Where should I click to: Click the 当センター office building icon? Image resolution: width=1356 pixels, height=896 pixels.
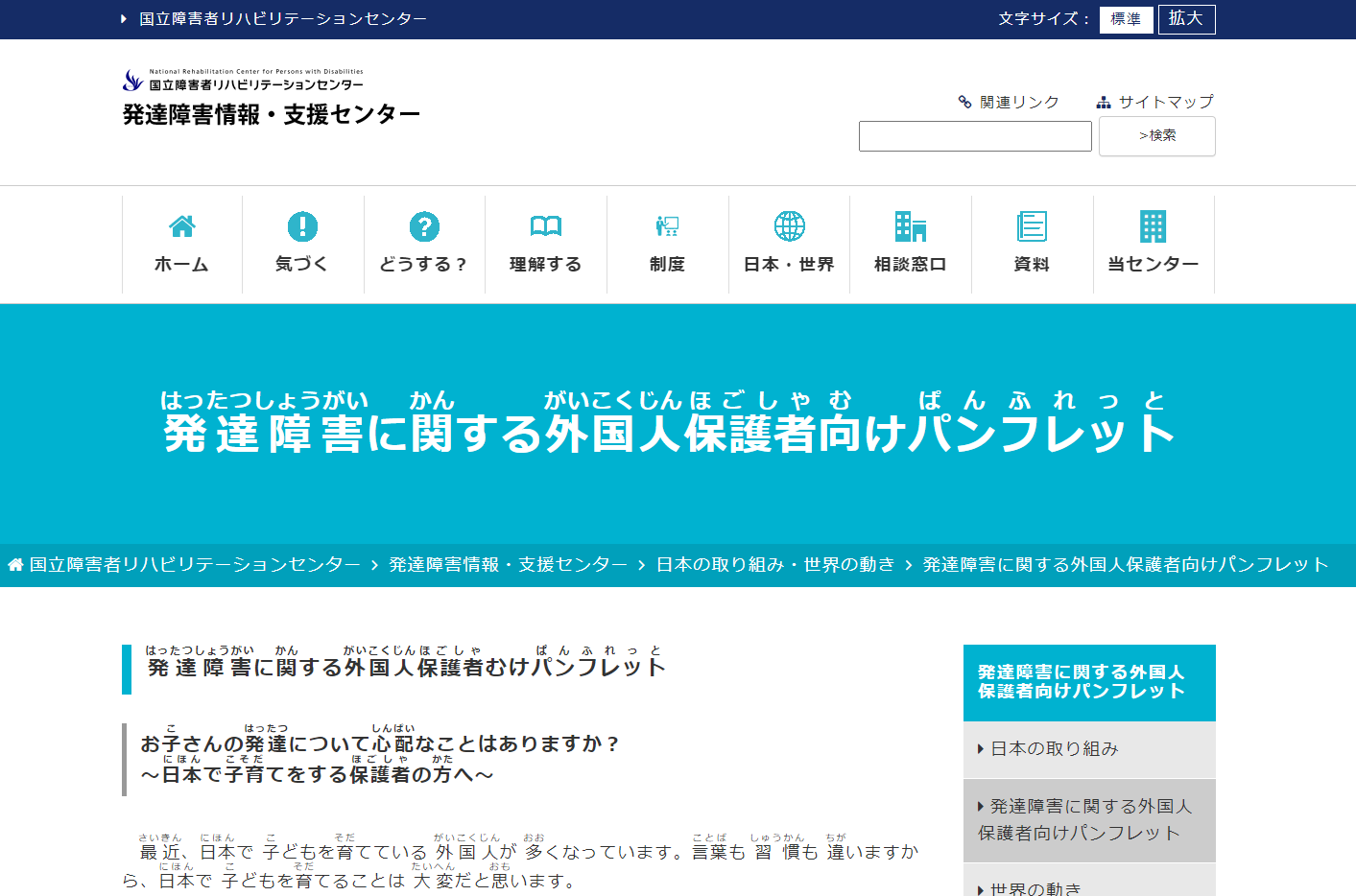[x=1153, y=226]
